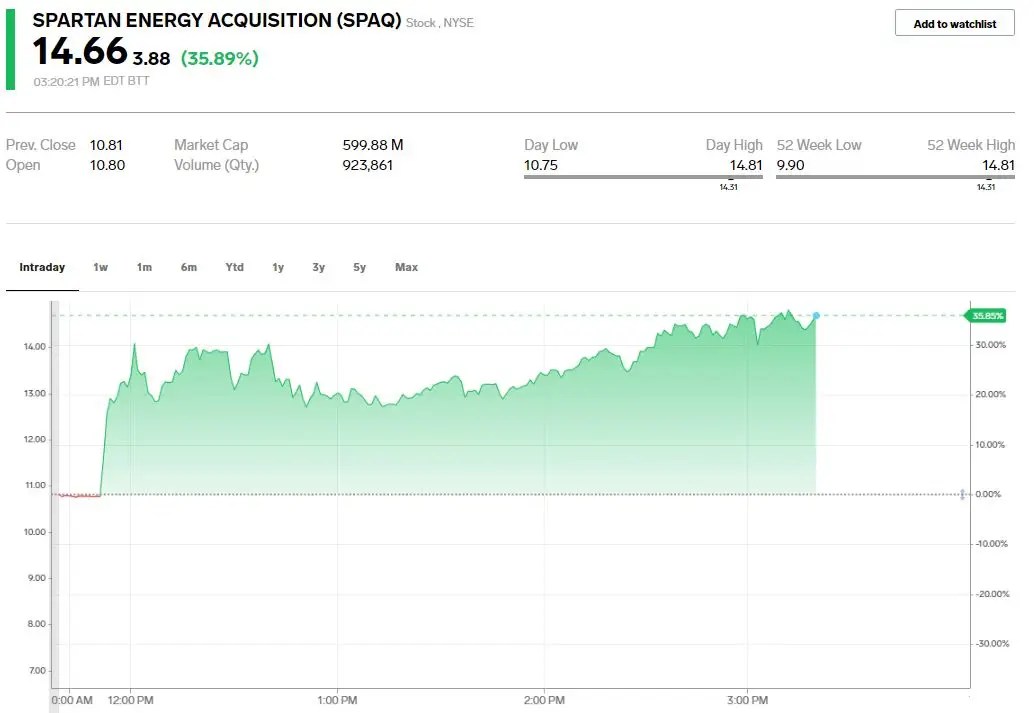Viewport: 1034px width, 713px height.
Task: Click the gray left edge chart handle
Action: pos(55,507)
